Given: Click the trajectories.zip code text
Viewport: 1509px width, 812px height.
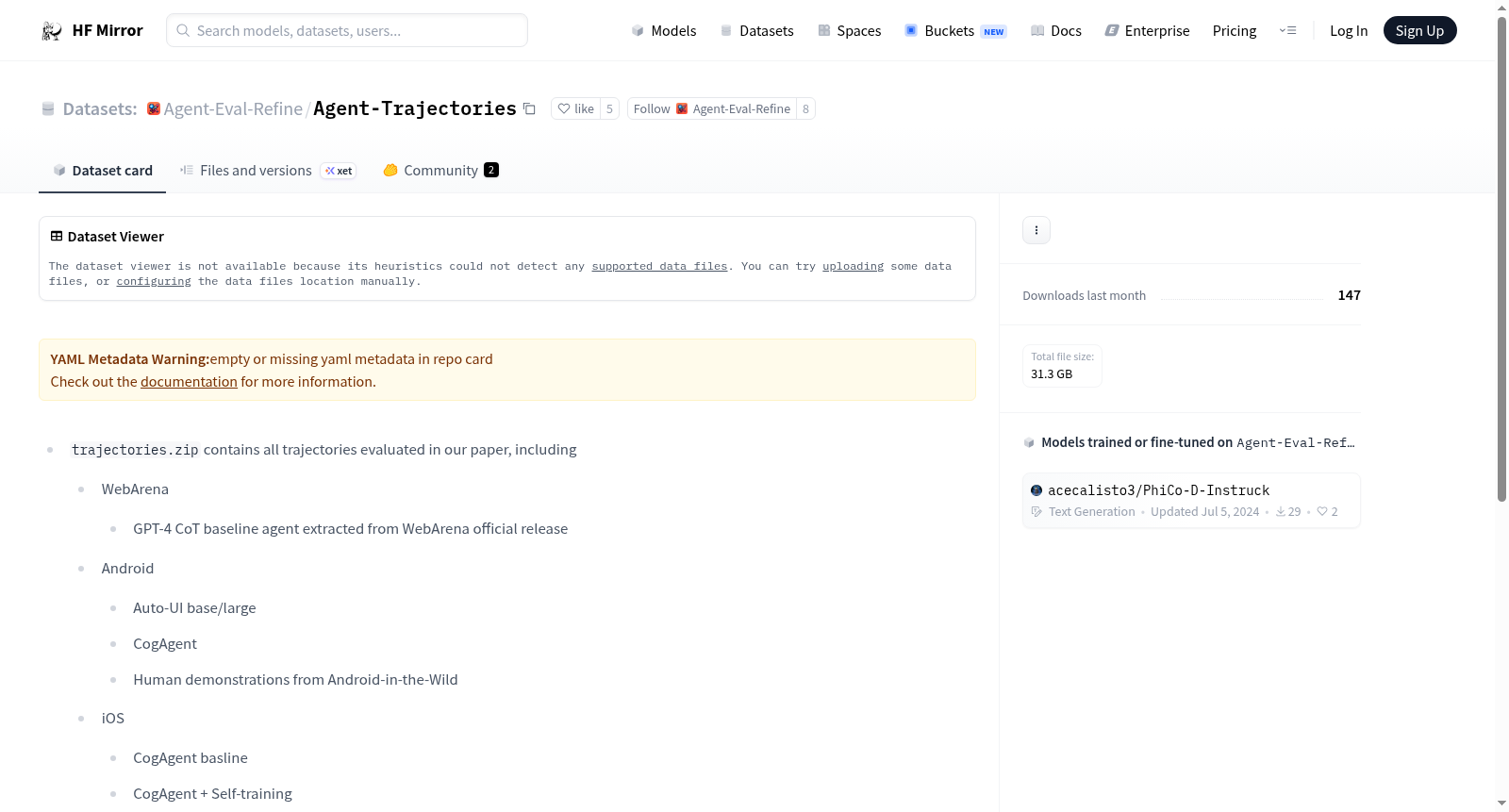Looking at the screenshot, I should [x=135, y=451].
